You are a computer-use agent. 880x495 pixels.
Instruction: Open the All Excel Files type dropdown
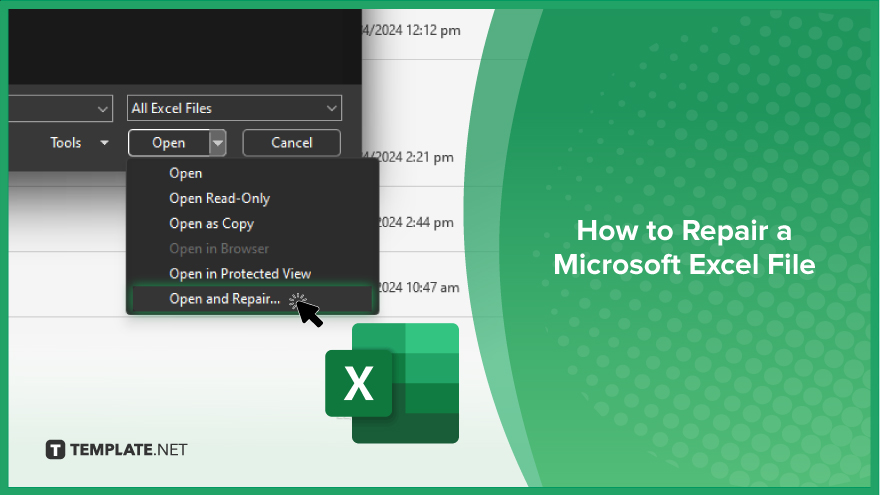coord(235,108)
